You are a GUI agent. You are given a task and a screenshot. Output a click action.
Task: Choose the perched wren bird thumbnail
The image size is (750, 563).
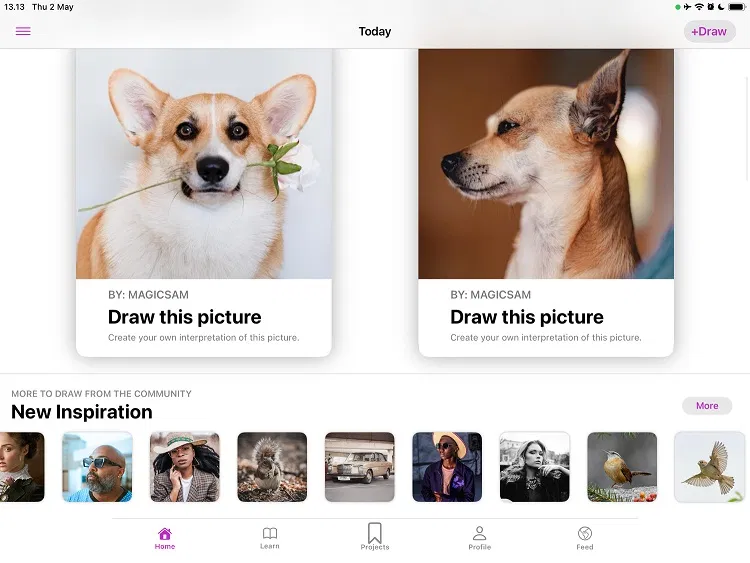(x=622, y=467)
